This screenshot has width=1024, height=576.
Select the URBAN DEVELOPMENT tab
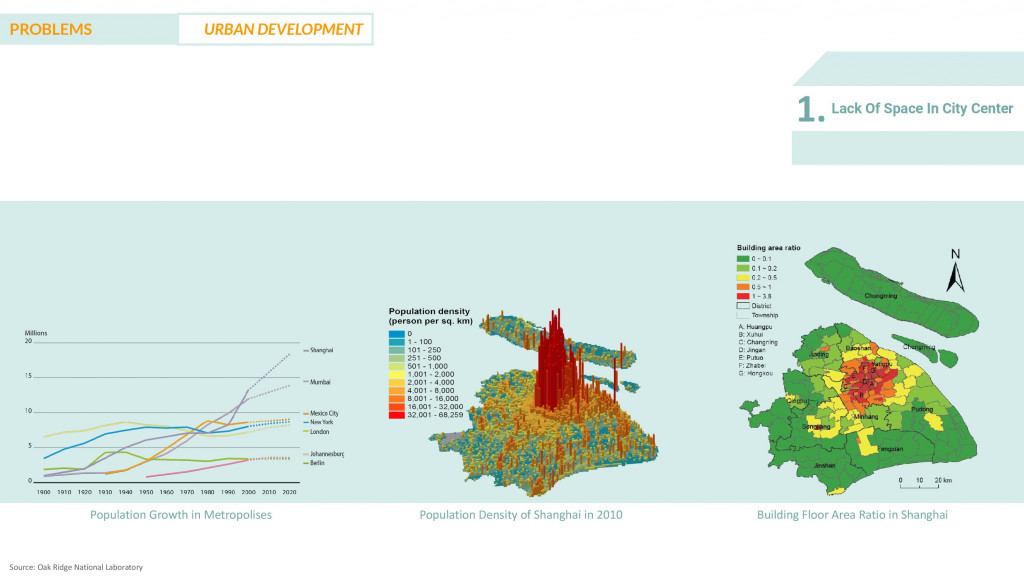(x=283, y=29)
